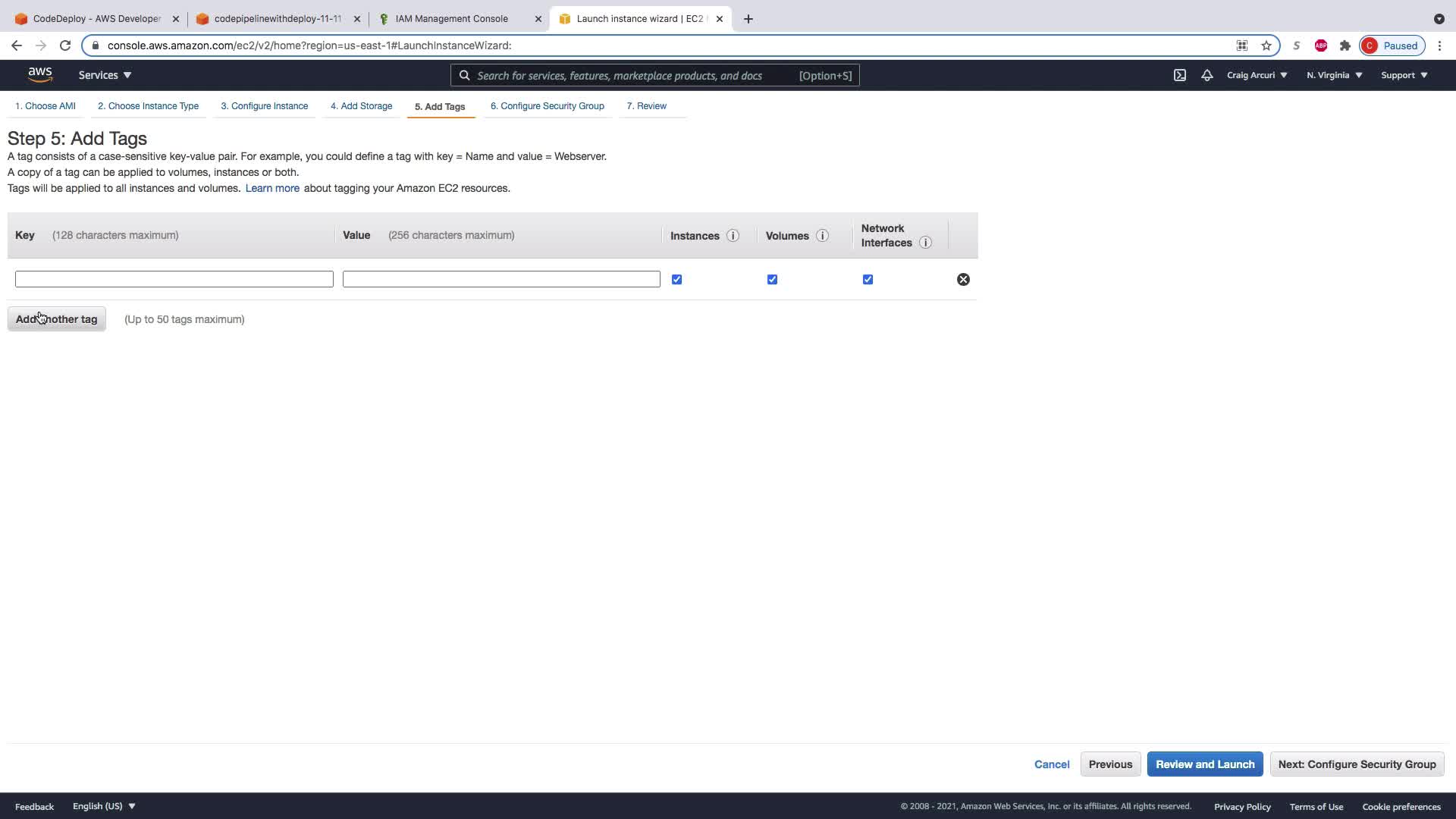Uncheck the Instances checkbox
Image resolution: width=1456 pixels, height=819 pixels.
[x=676, y=279]
